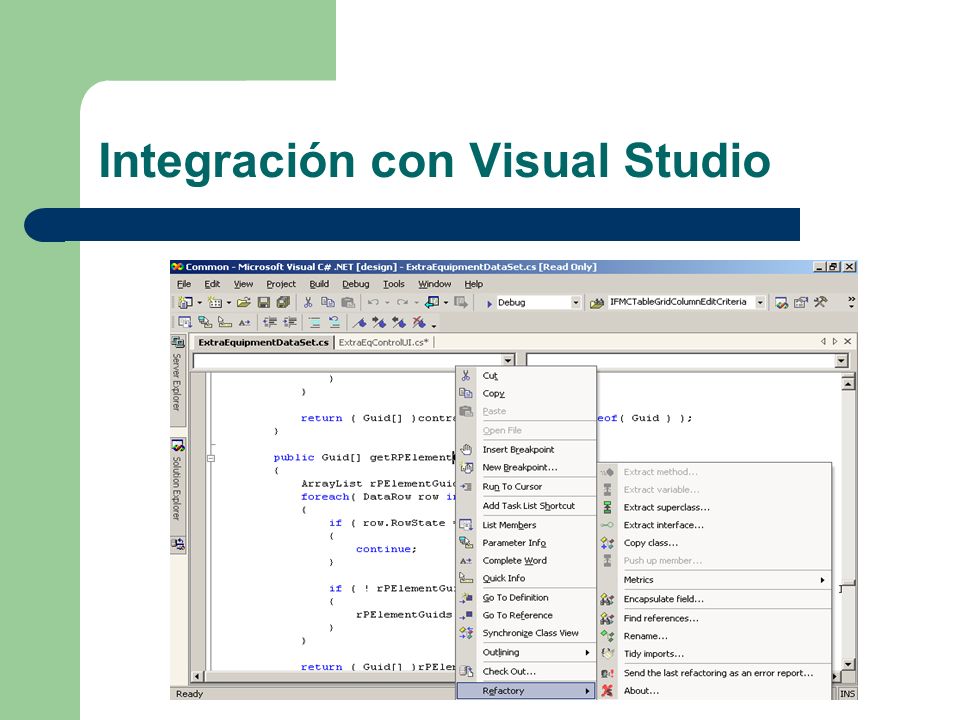Open the Window menu
The image size is (960, 720).
pyautogui.click(x=435, y=284)
